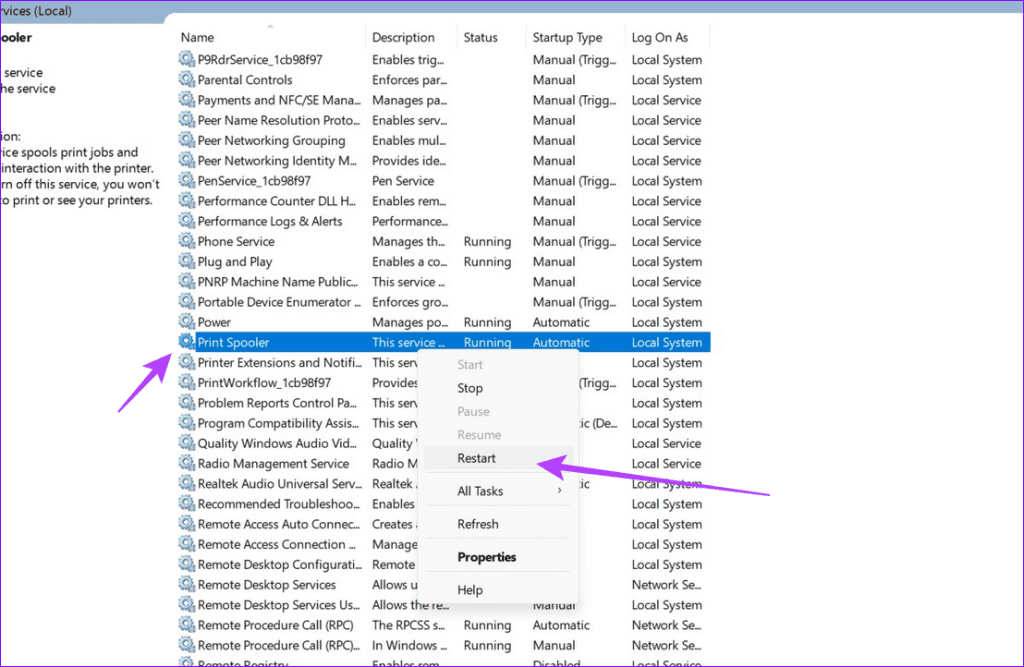The image size is (1024, 667).
Task: Click the Radio Management Service gear icon
Action: pos(186,463)
